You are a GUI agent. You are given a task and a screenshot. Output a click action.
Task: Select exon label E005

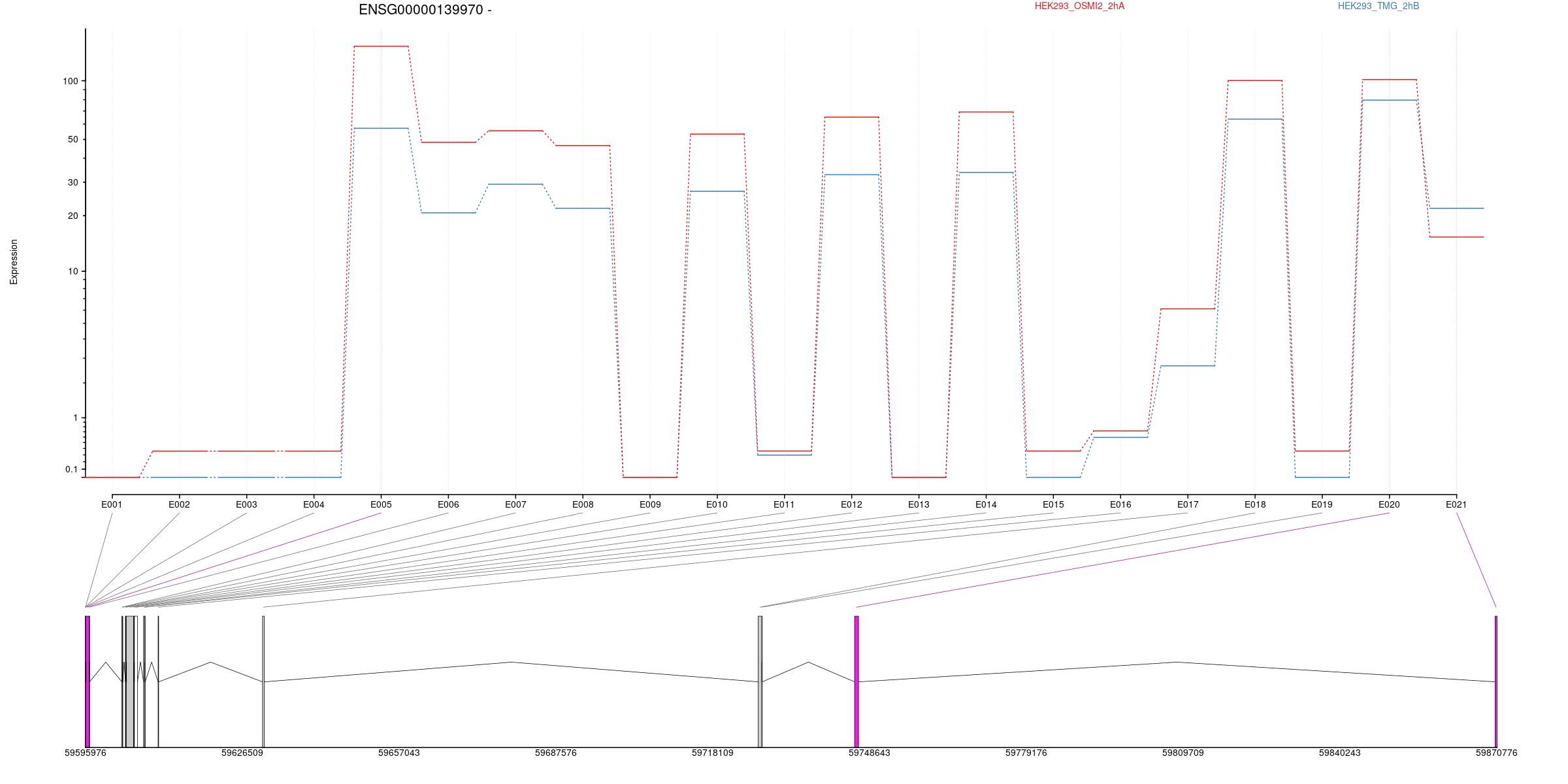381,504
